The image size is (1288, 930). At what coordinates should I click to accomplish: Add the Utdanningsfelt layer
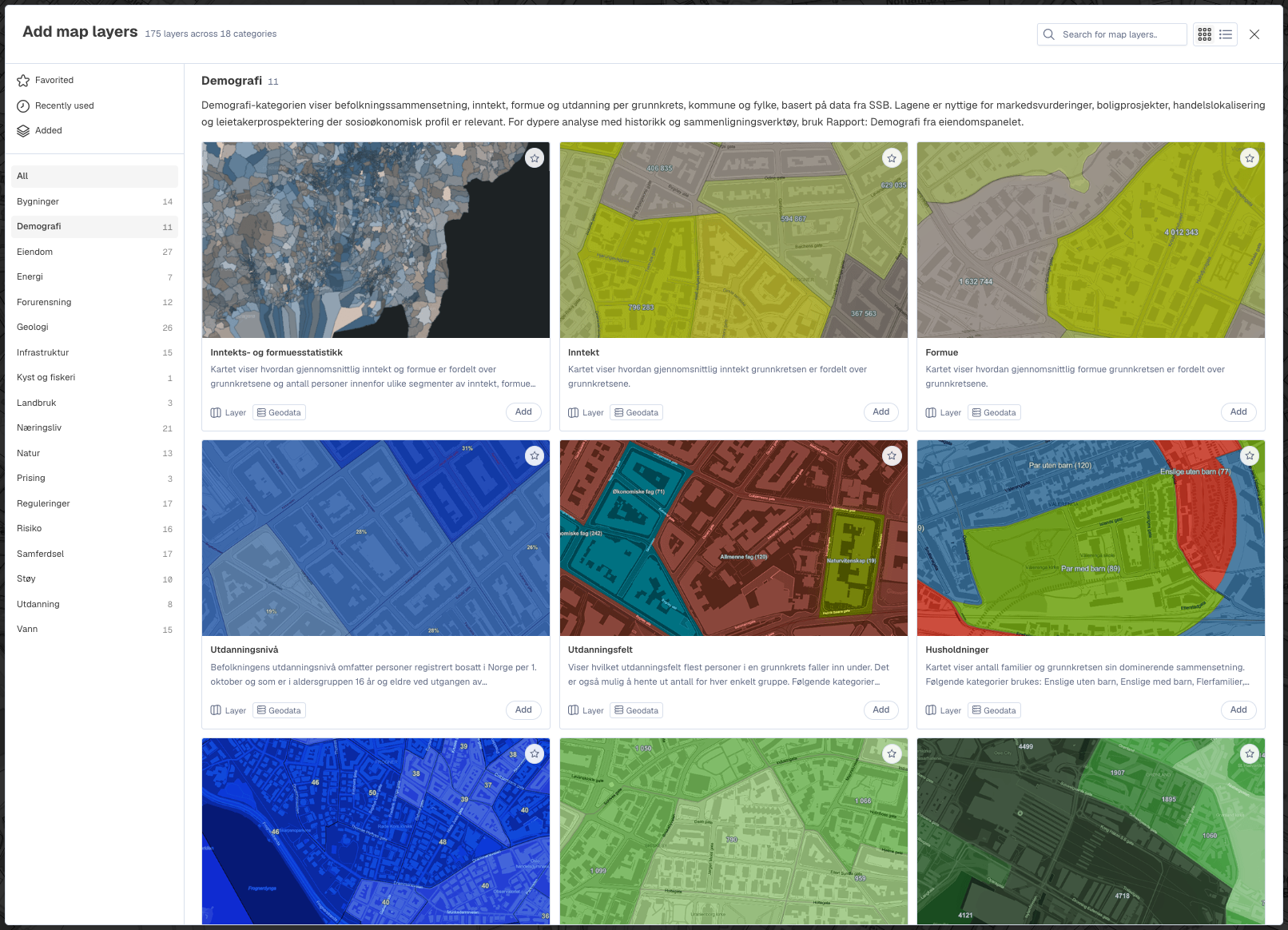click(881, 709)
